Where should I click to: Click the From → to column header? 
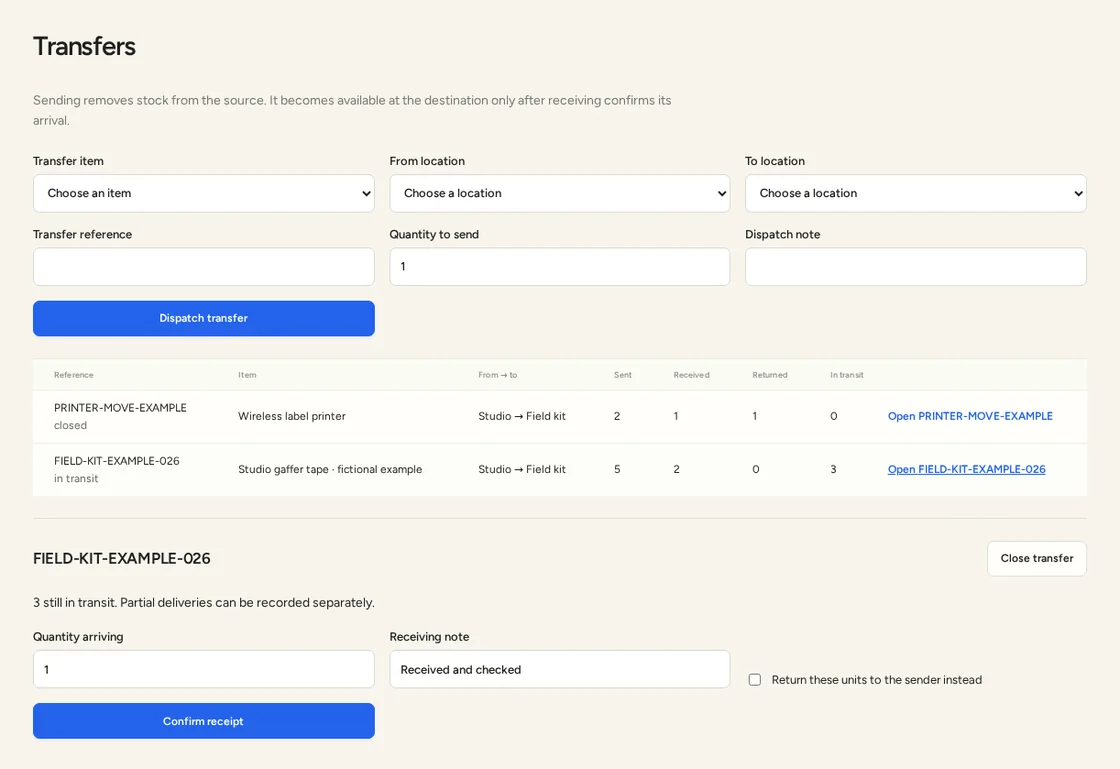[498, 375]
